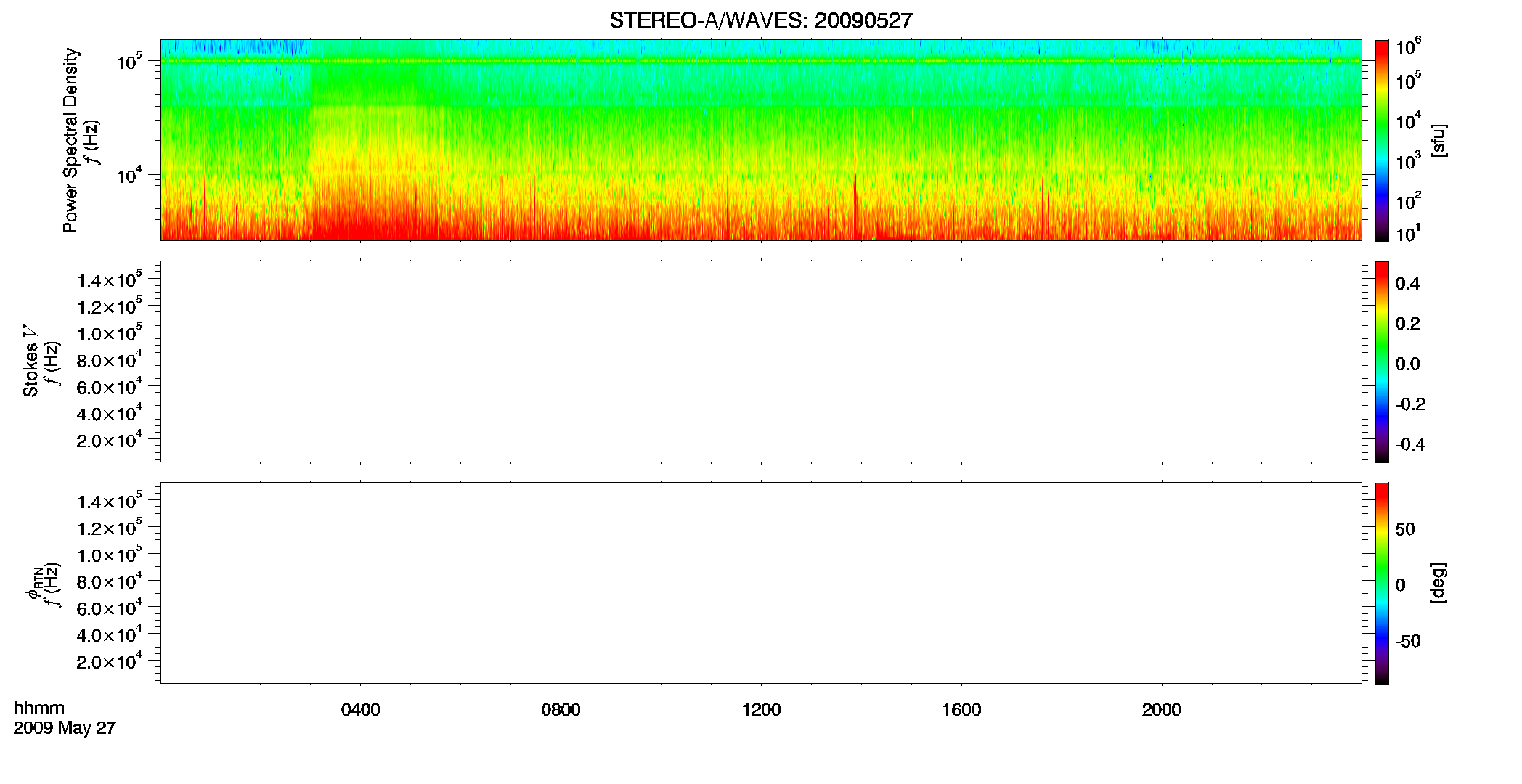The width and height of the screenshot is (1522, 784).
Task: Click the 1600 time axis label
Action: click(x=961, y=710)
